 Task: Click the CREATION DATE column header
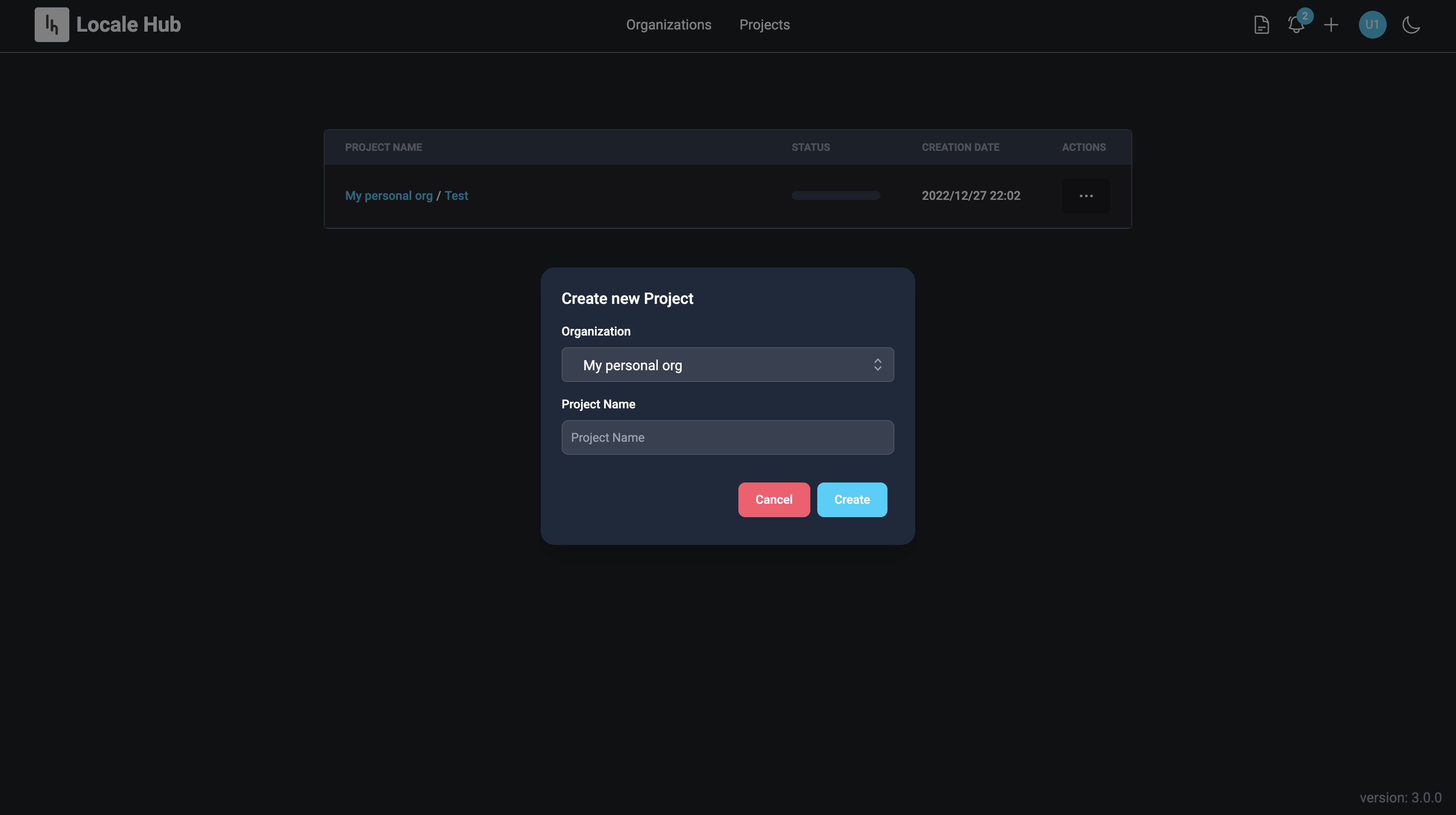960,147
